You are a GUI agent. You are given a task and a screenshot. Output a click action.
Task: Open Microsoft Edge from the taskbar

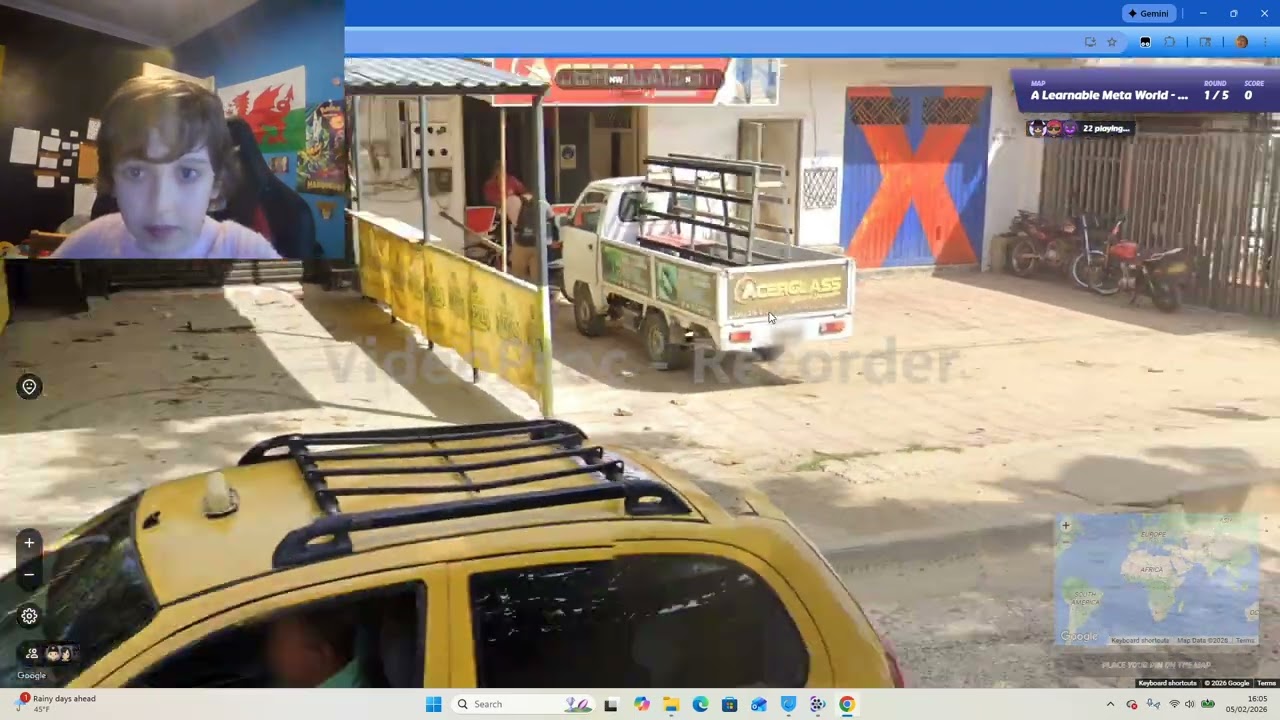click(700, 704)
